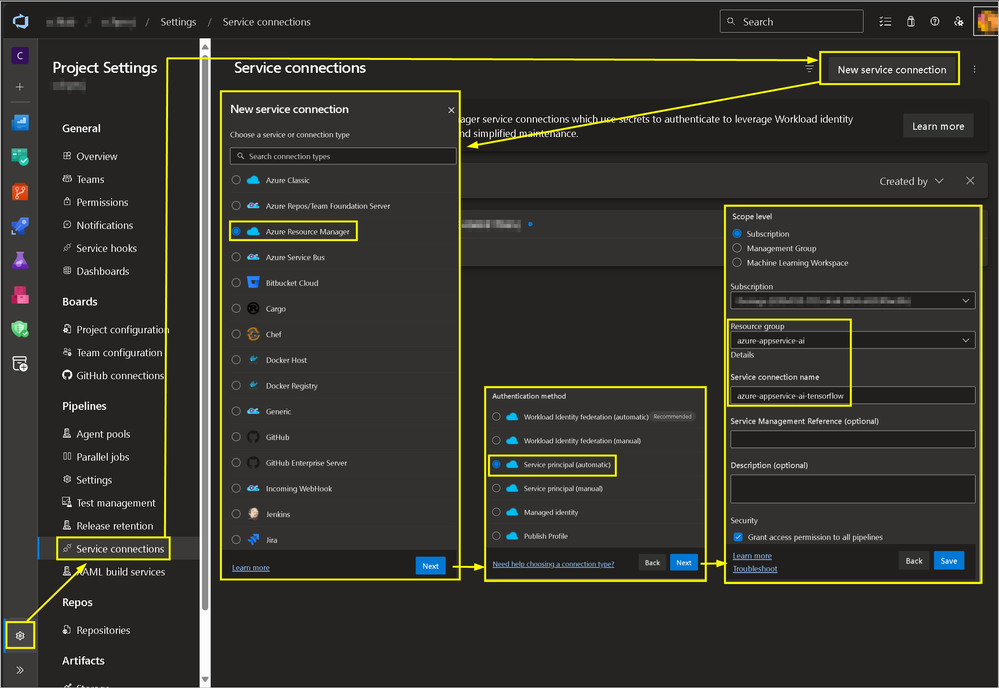Open the Pipelines rocket icon in sidebar

[x=20, y=226]
